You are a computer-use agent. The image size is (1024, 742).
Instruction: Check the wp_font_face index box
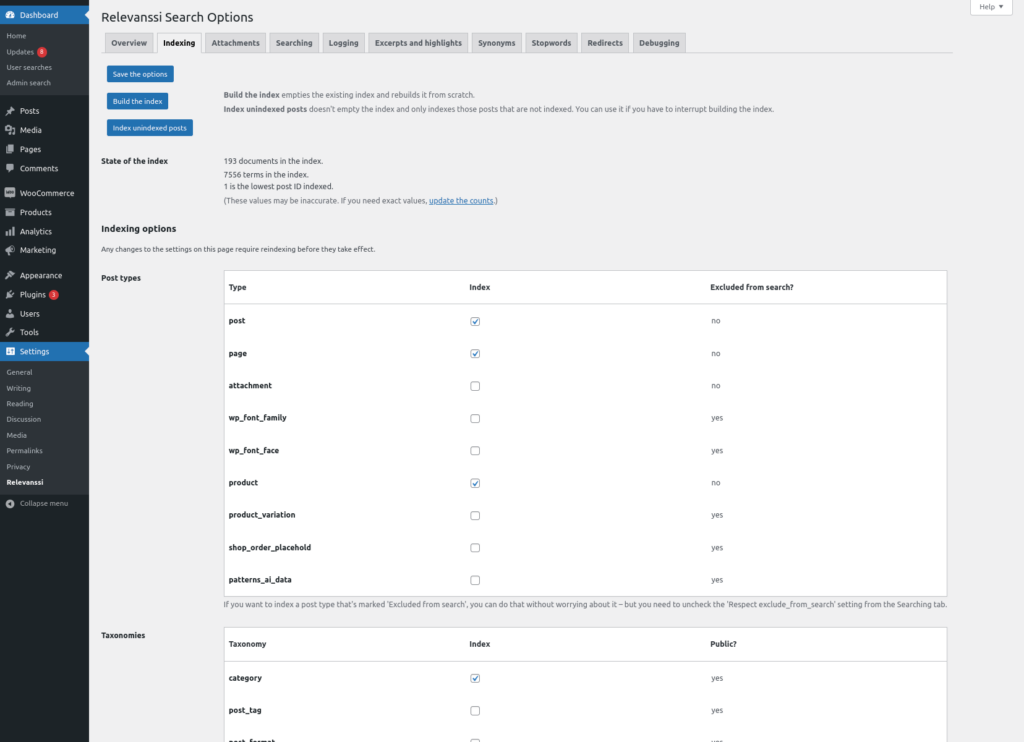475,451
